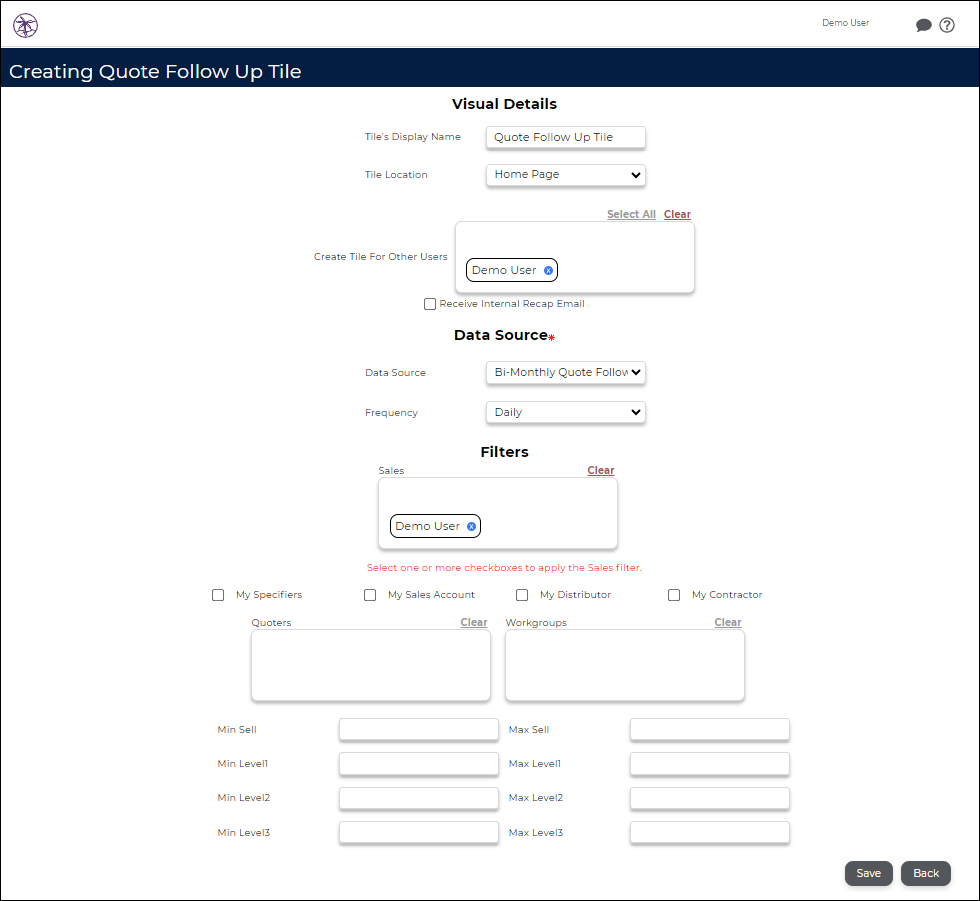The width and height of the screenshot is (980, 901).
Task: Clear the Sales filter selection
Action: [x=600, y=470]
